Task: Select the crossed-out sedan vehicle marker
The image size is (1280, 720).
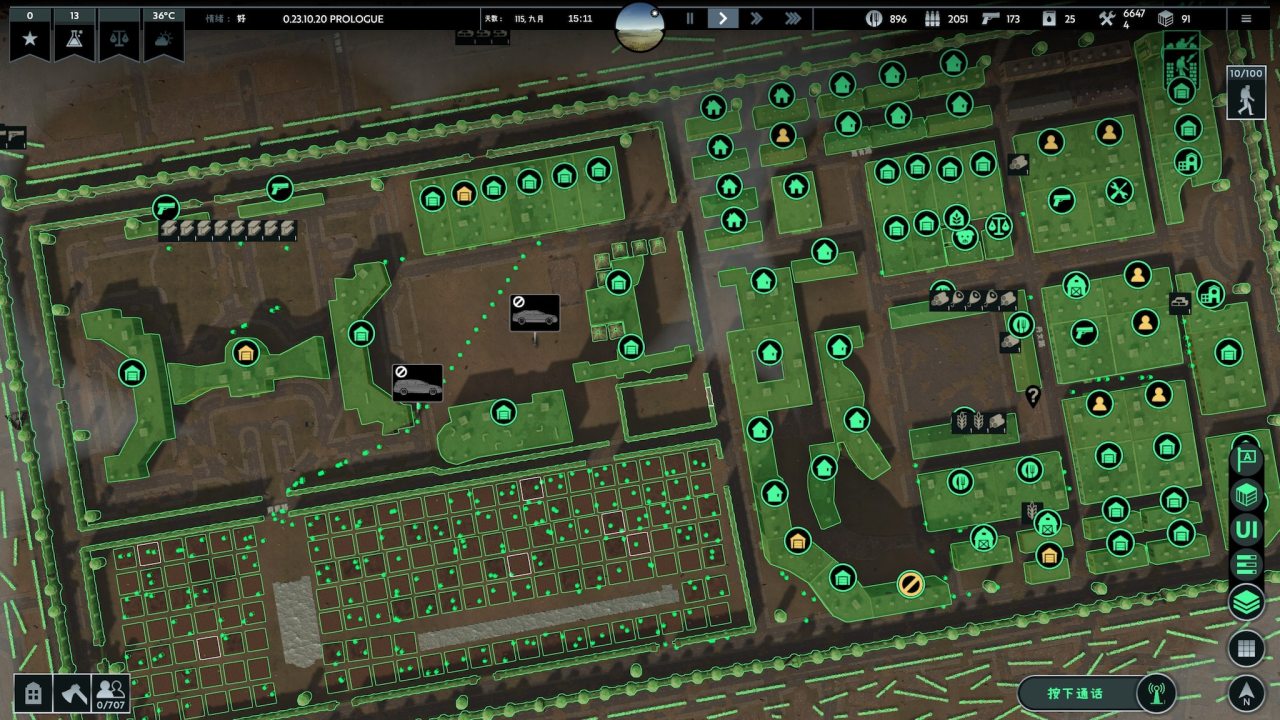Action: (x=534, y=313)
